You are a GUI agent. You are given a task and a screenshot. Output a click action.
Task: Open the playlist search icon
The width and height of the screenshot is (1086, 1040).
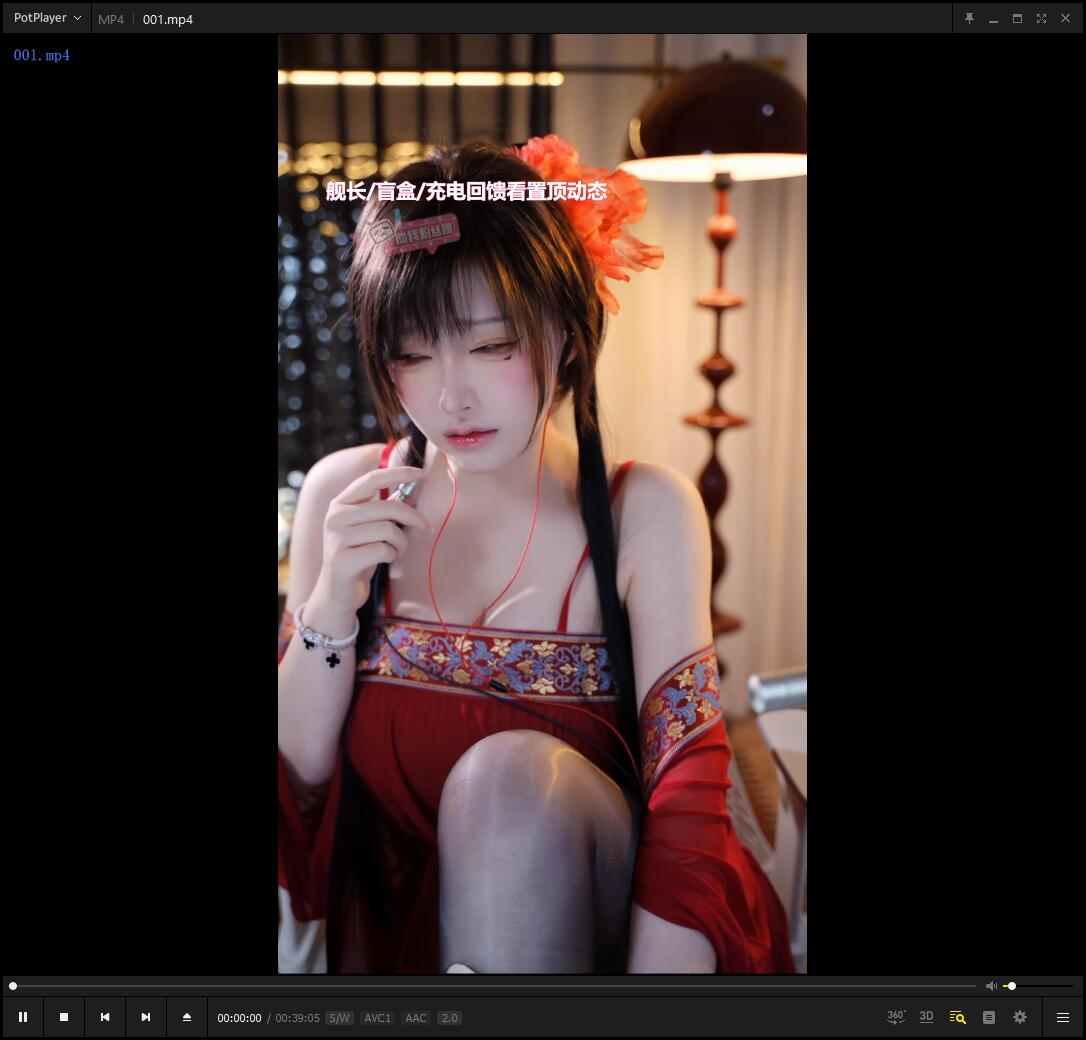point(957,1017)
